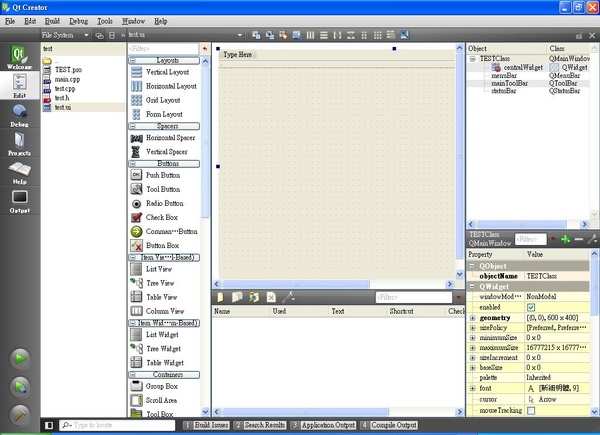Select the Tree View widget
Screen dimensions: 600x435
pos(164,283)
